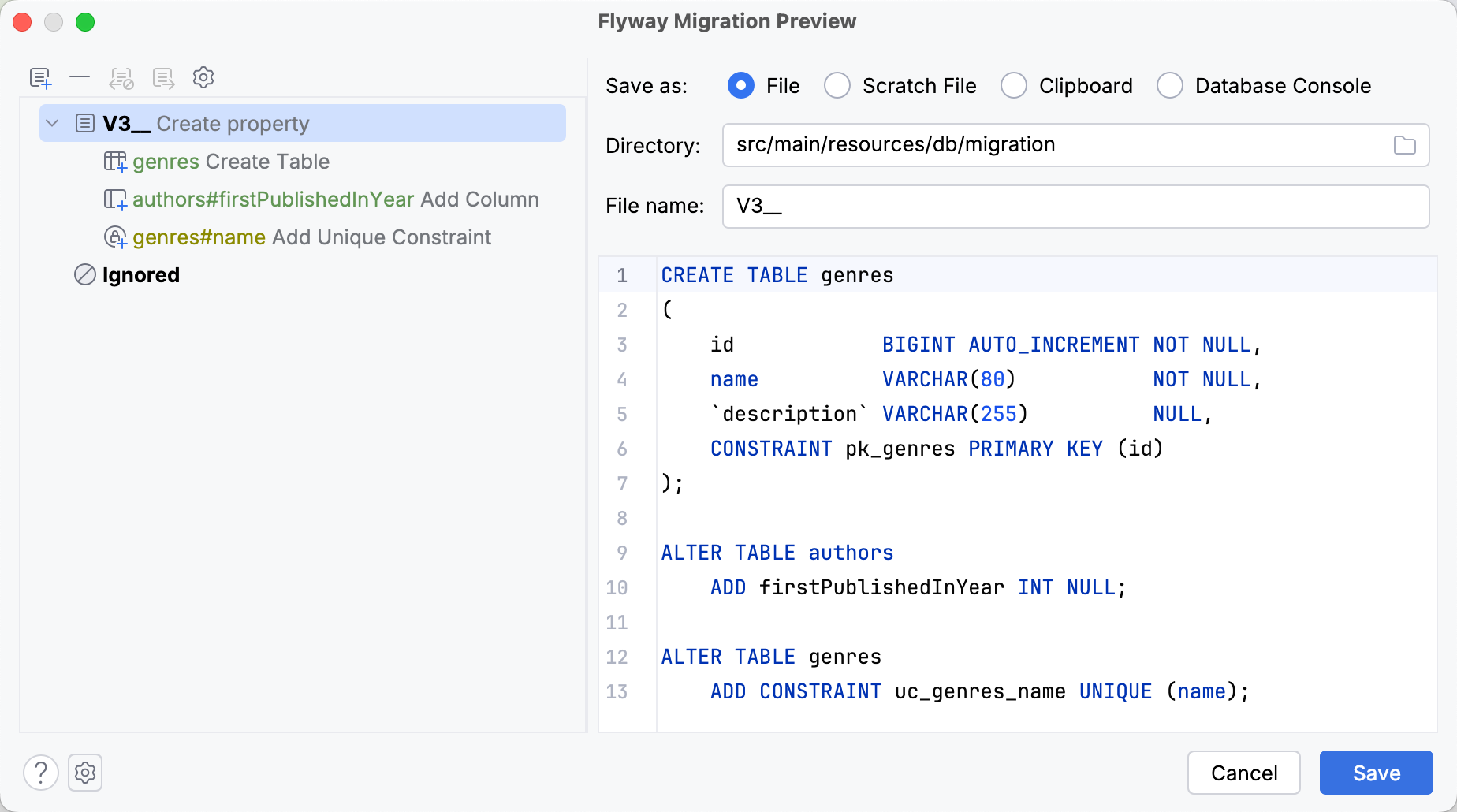This screenshot has width=1457, height=812.
Task: Open the toolbar settings gear above tree
Action: pyautogui.click(x=203, y=77)
